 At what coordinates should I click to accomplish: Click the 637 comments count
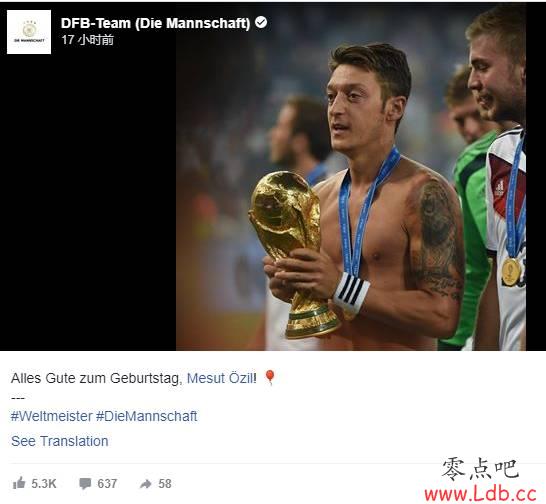click(107, 483)
